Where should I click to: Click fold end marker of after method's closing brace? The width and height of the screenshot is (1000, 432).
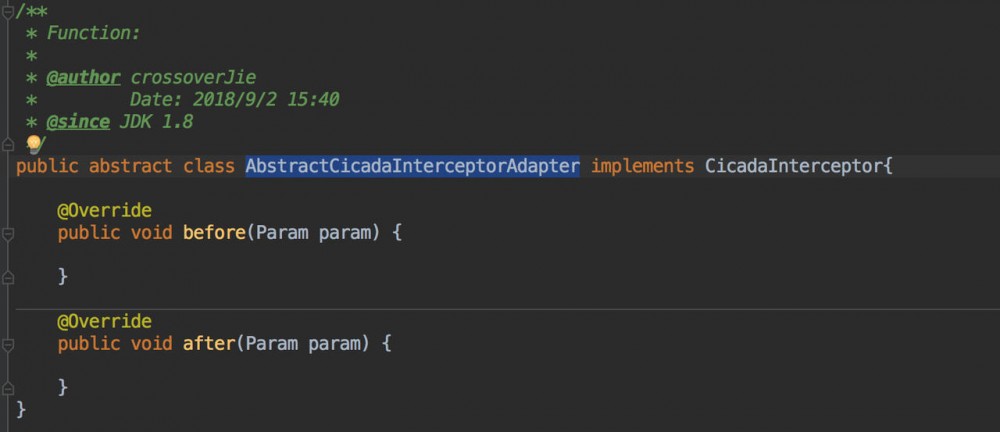click(x=8, y=386)
